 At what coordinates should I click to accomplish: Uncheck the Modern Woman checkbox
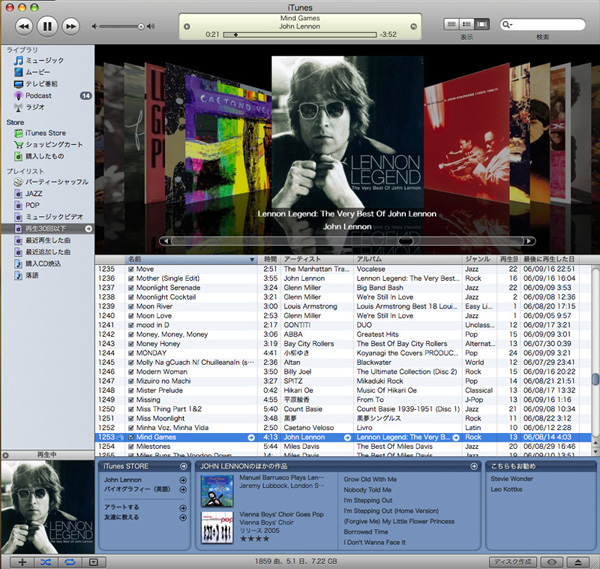[131, 372]
